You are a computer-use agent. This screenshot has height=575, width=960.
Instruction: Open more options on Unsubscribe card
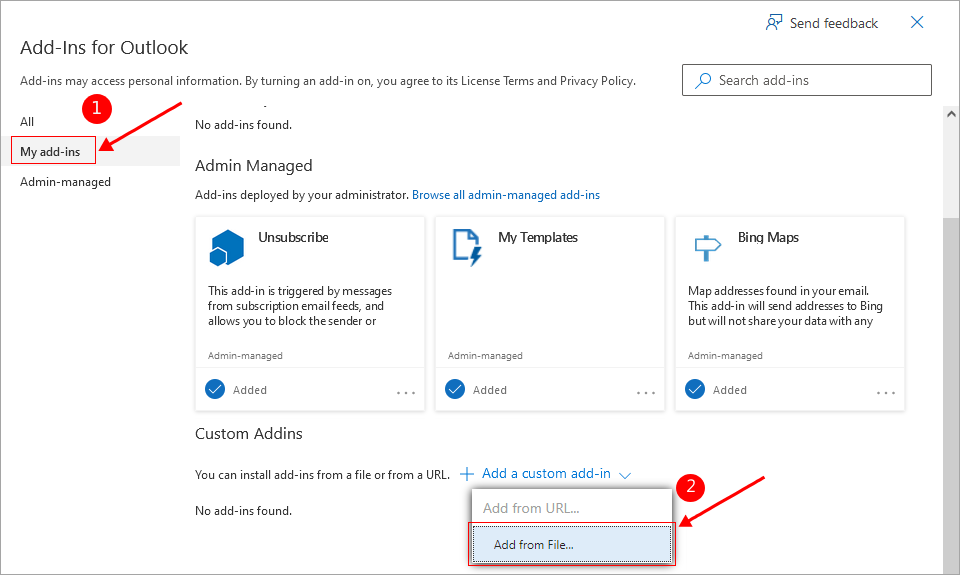[405, 393]
